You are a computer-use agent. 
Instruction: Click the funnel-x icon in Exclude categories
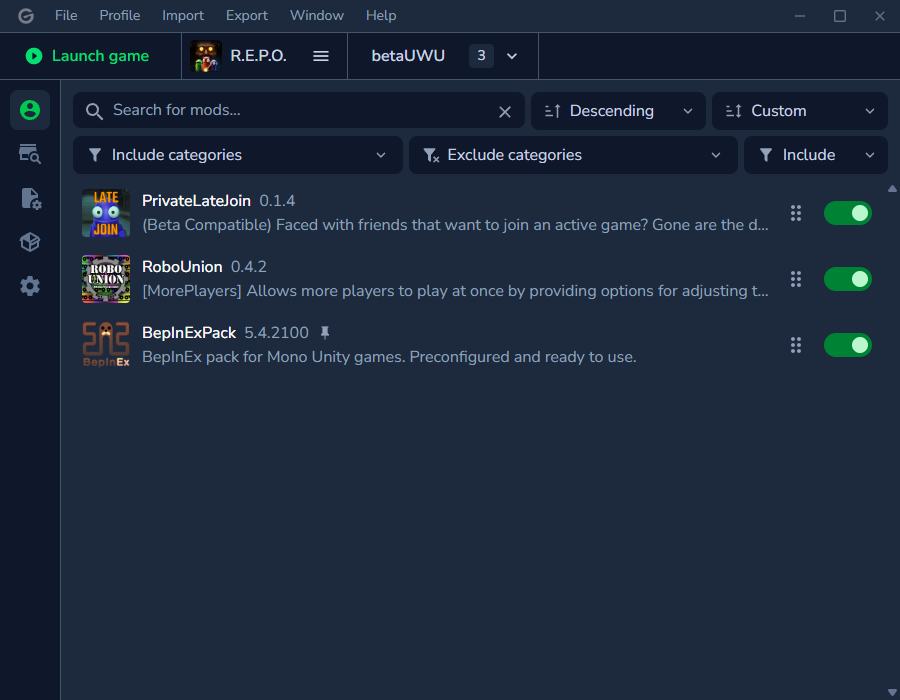tap(431, 155)
